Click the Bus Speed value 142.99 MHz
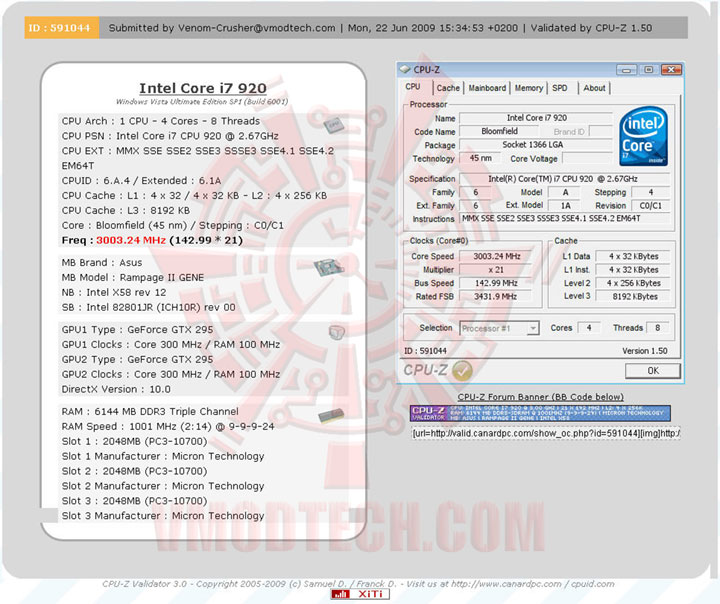Screen dimensions: 720x604 tap(496, 283)
